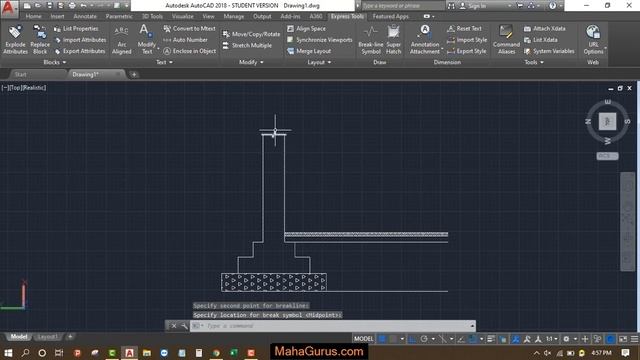Switch to the Layout1 tab
The width and height of the screenshot is (640, 360).
pos(47,337)
